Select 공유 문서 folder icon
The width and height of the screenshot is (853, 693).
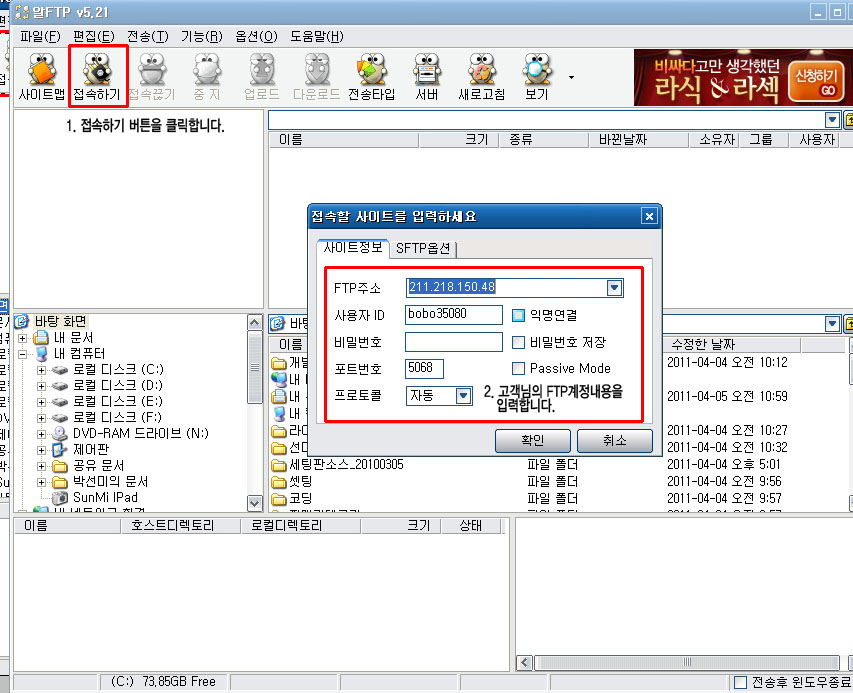coord(60,466)
